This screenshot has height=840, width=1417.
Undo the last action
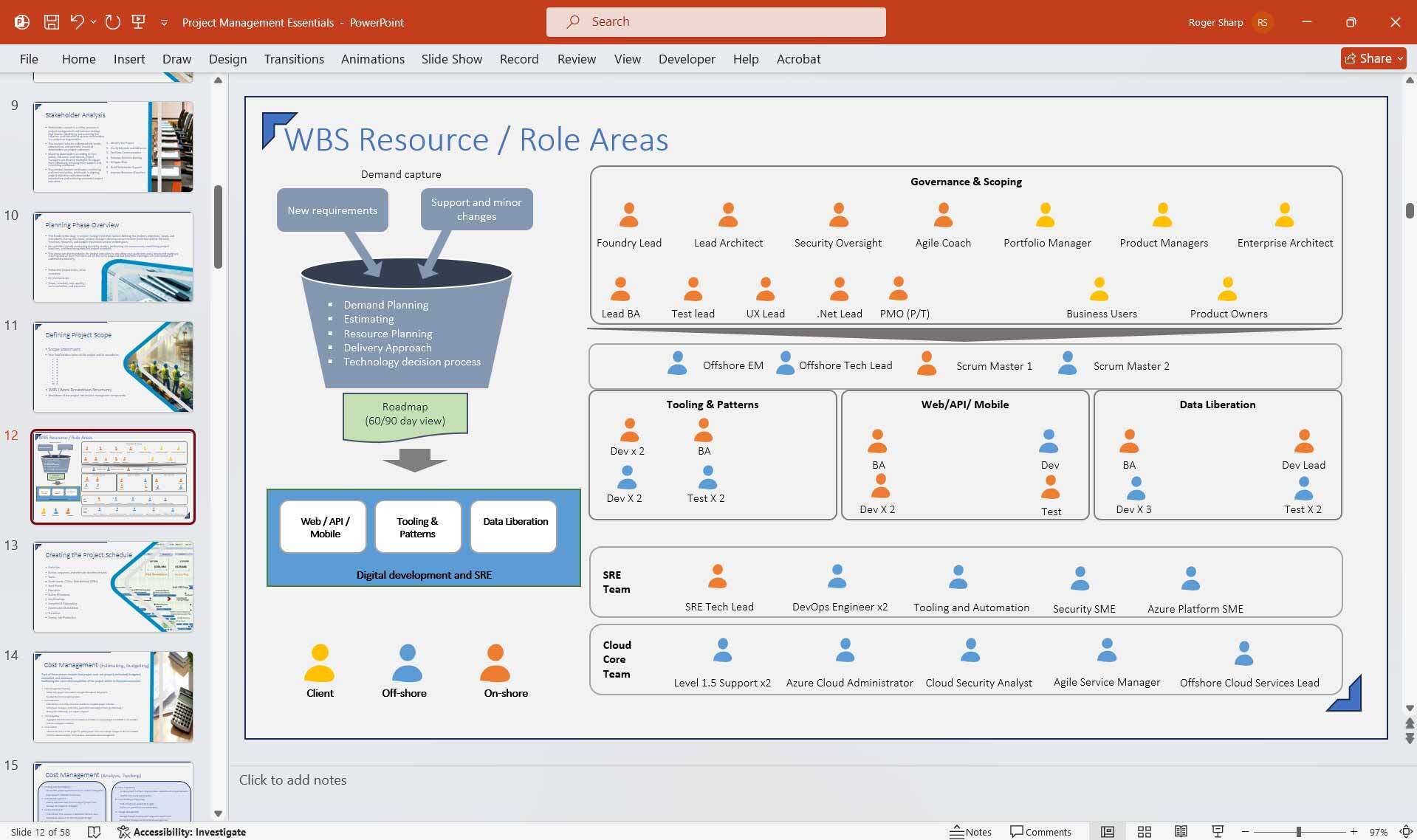click(77, 22)
